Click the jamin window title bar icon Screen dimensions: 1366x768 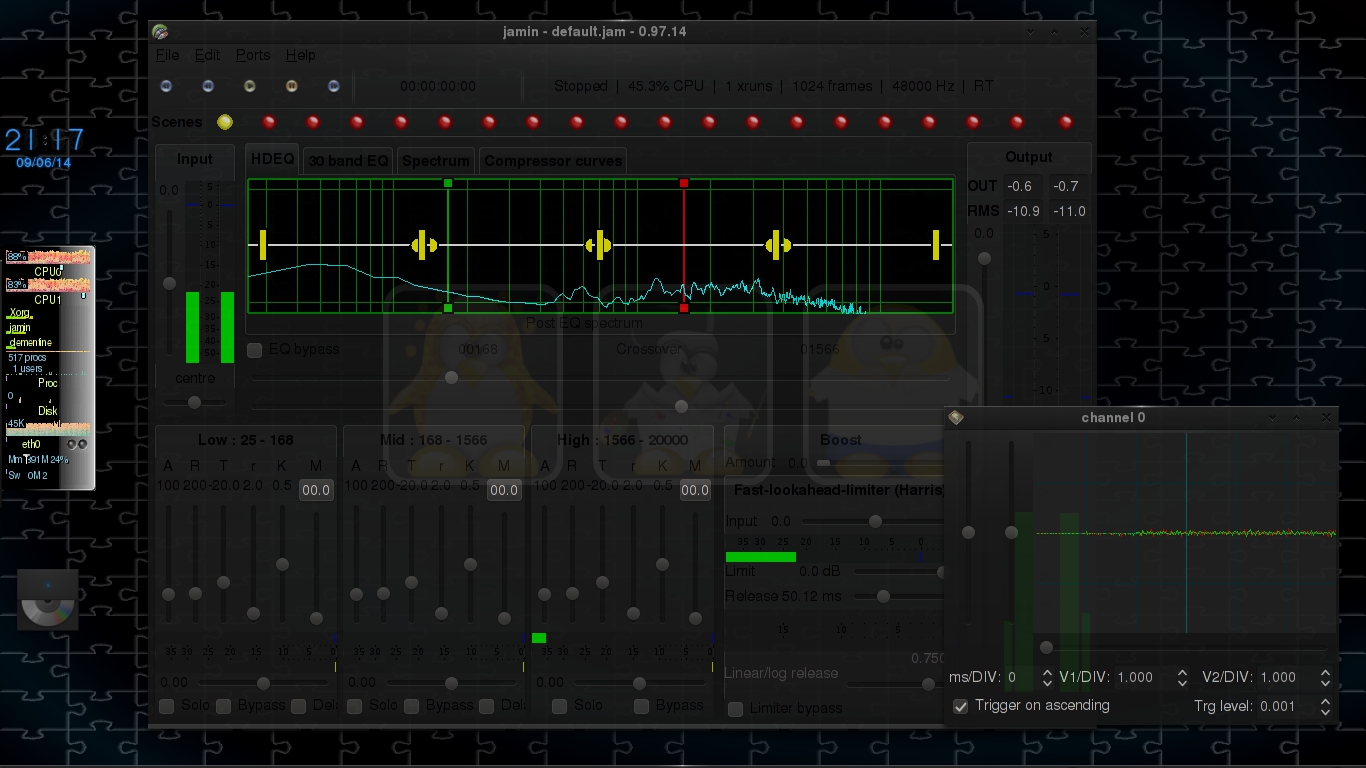coord(160,31)
